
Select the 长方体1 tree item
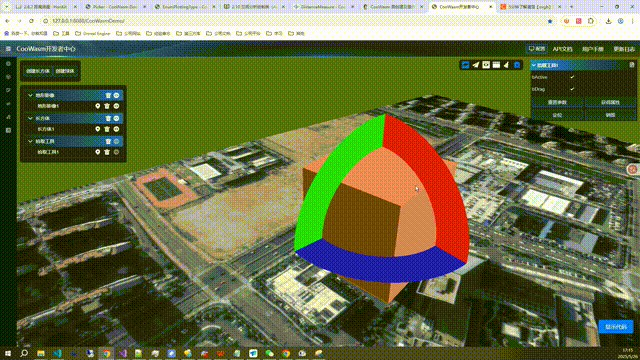tap(46, 129)
